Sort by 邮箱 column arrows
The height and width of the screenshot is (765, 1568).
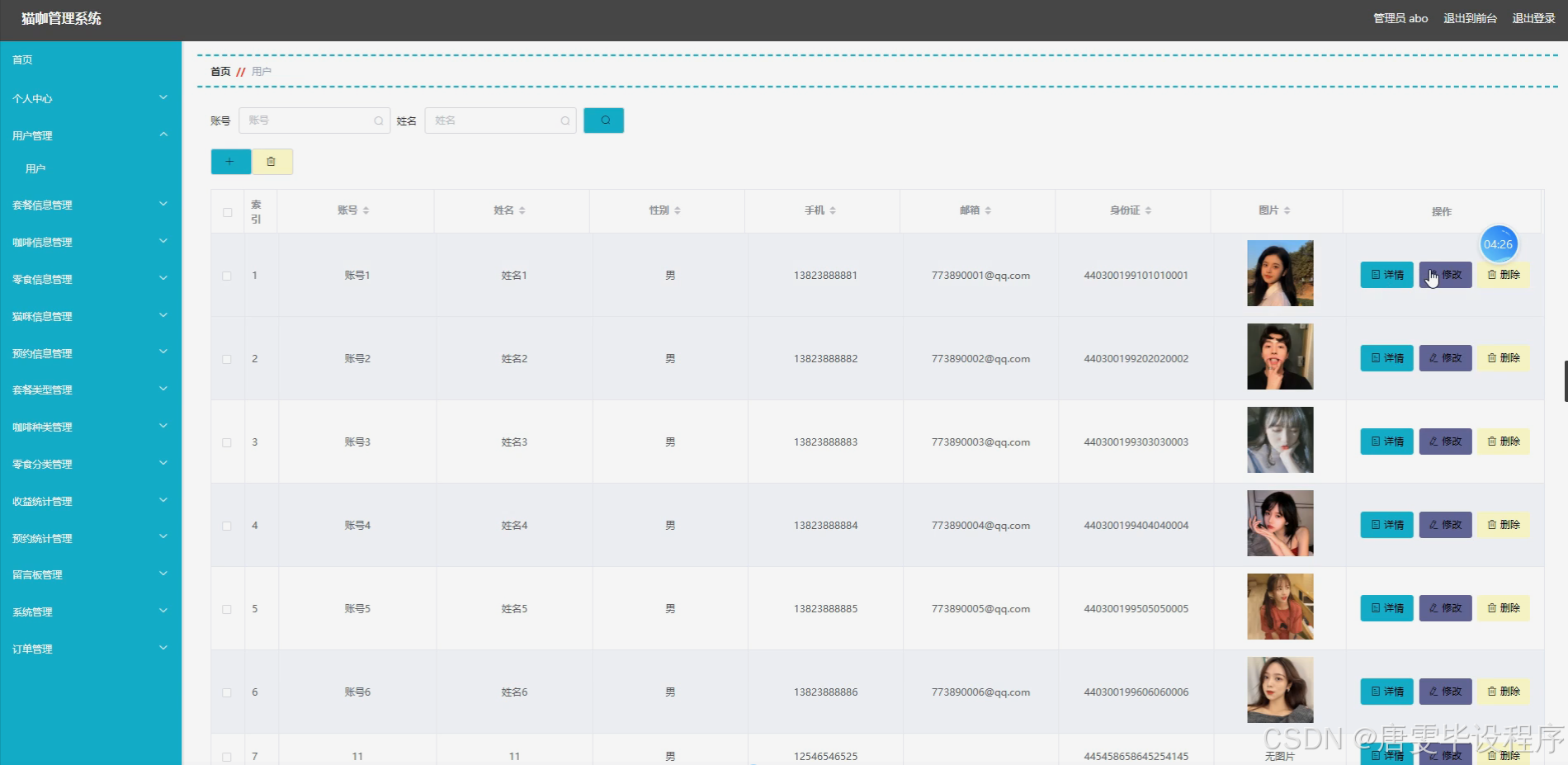pos(988,210)
